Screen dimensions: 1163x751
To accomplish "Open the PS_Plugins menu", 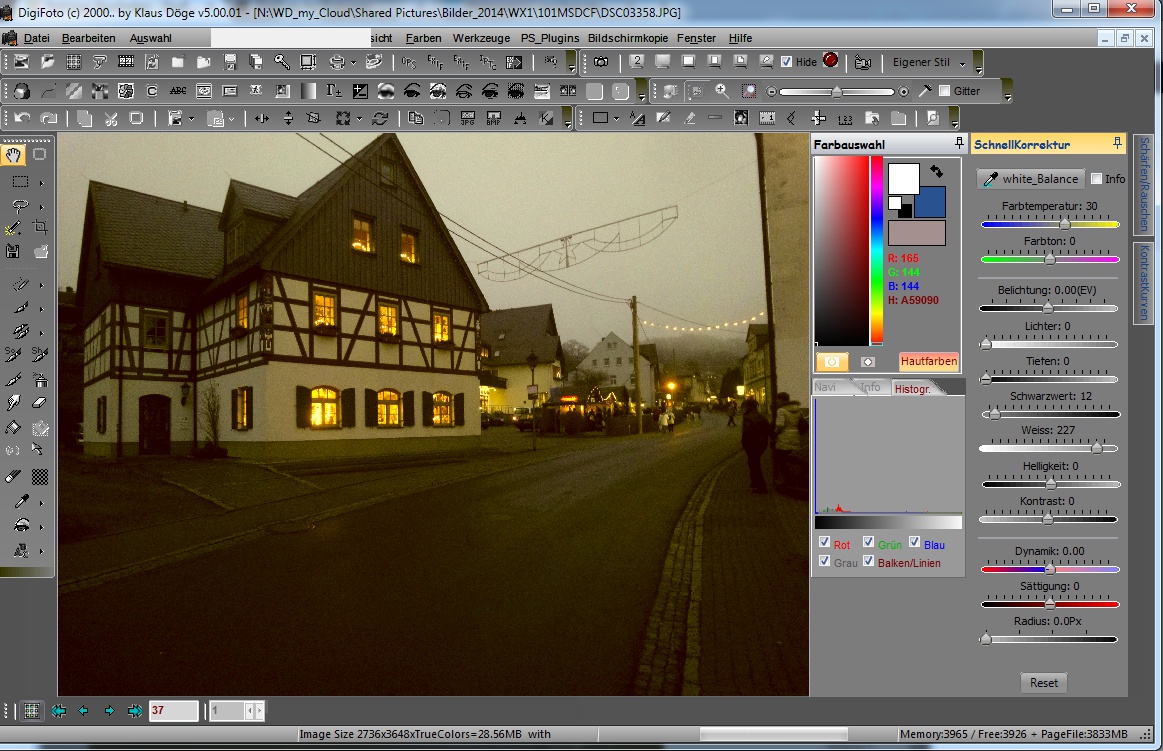I will point(548,38).
